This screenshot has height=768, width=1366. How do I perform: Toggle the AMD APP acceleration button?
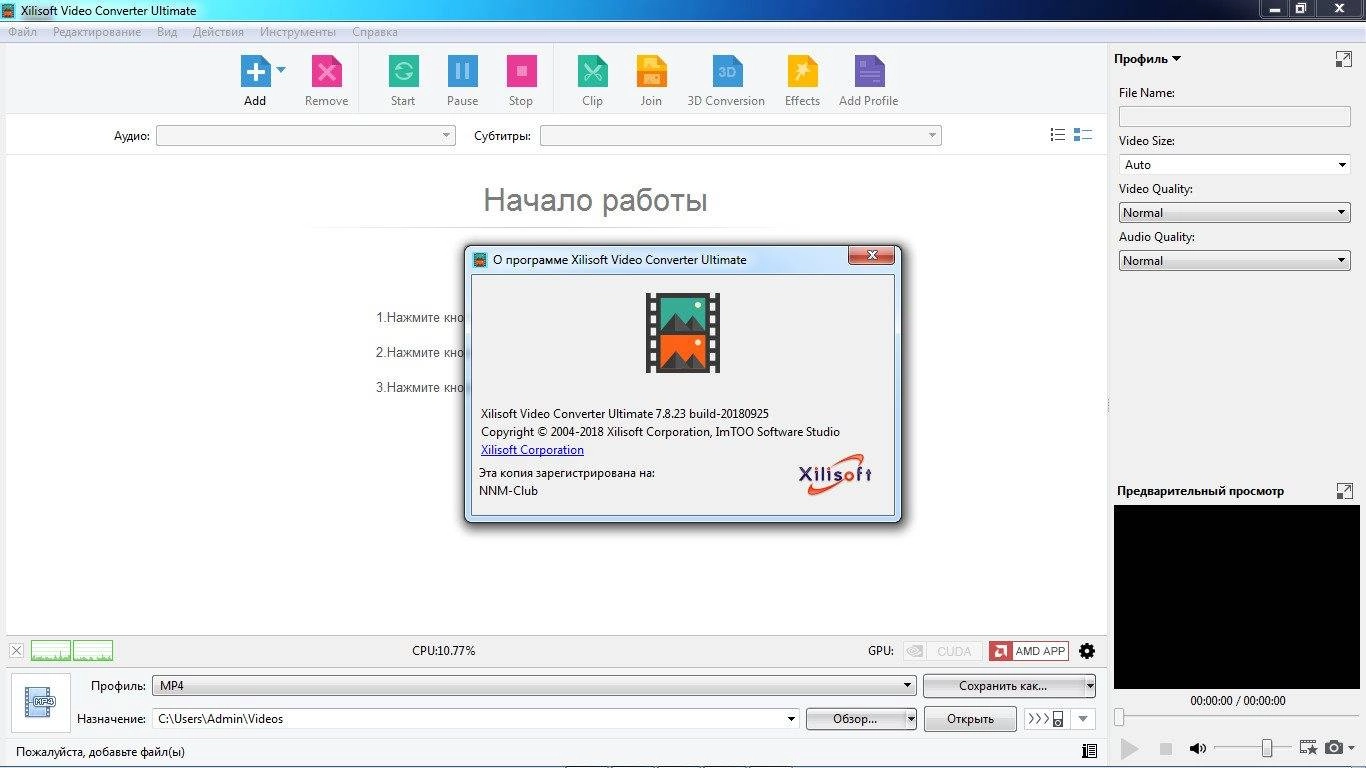coord(1028,651)
